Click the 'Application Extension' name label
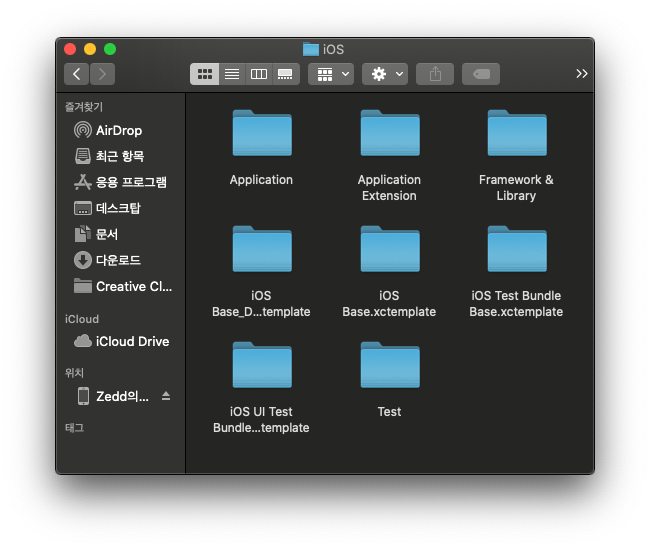The width and height of the screenshot is (650, 548). [389, 188]
